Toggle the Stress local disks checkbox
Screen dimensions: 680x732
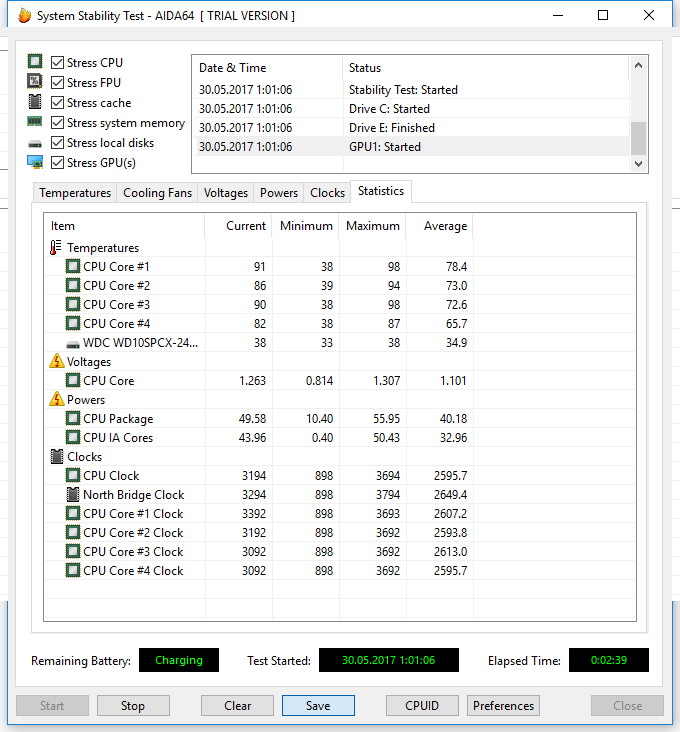click(57, 143)
